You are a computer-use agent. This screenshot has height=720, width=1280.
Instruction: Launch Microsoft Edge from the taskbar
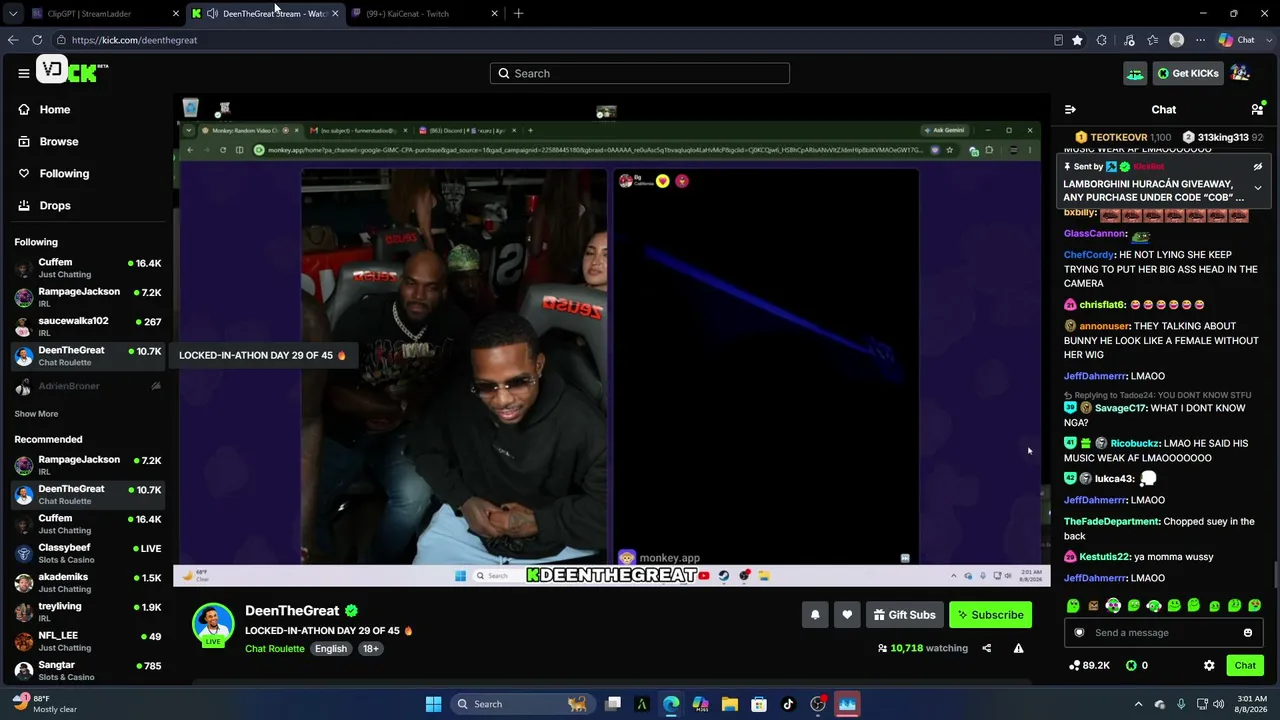670,704
